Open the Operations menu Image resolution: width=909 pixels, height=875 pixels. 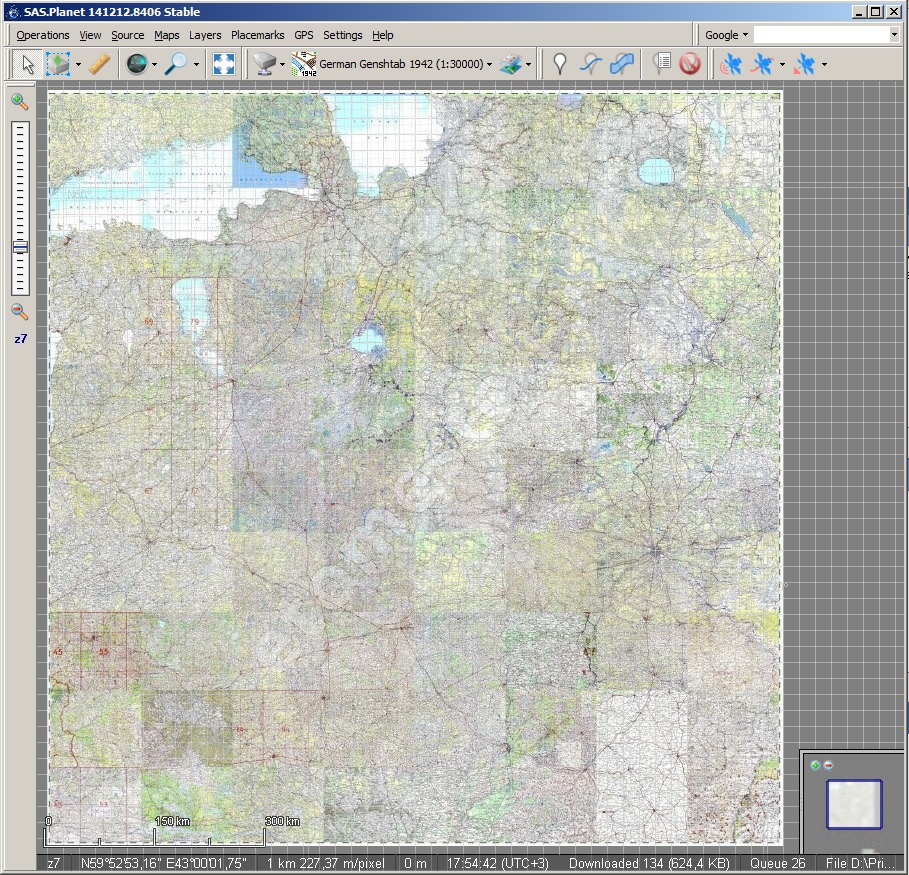pyautogui.click(x=43, y=35)
